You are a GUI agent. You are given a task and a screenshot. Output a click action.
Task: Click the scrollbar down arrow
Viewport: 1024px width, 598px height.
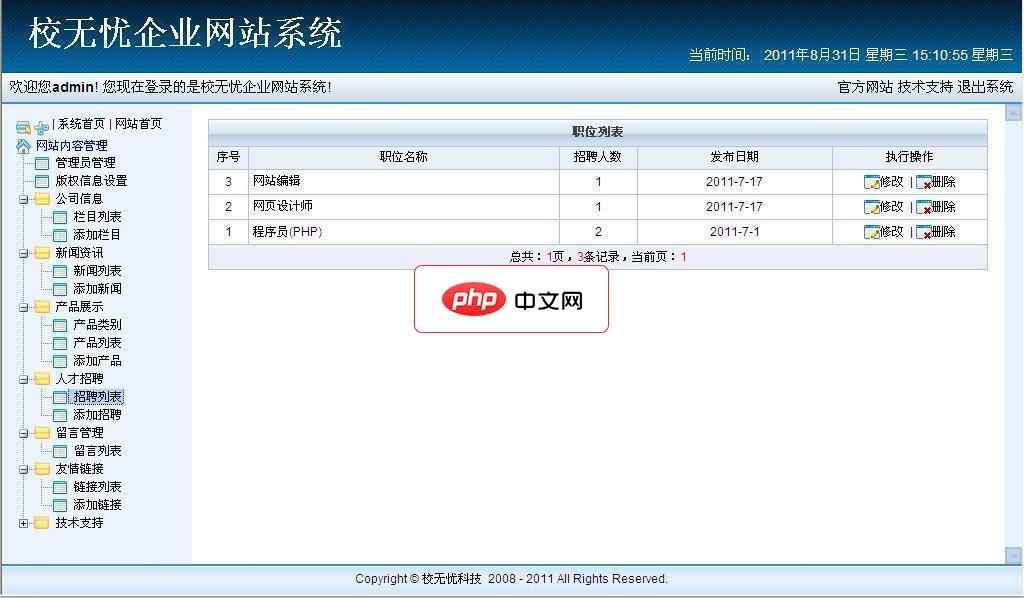point(1014,555)
